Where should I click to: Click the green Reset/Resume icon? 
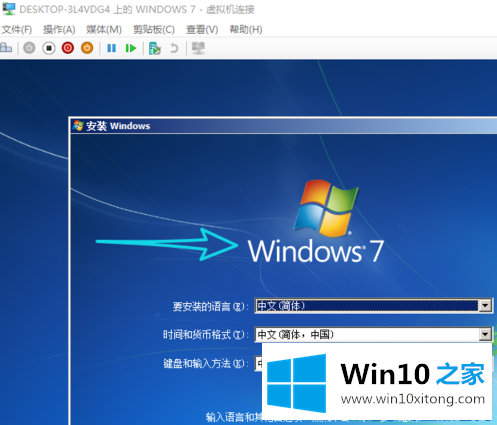[x=131, y=48]
